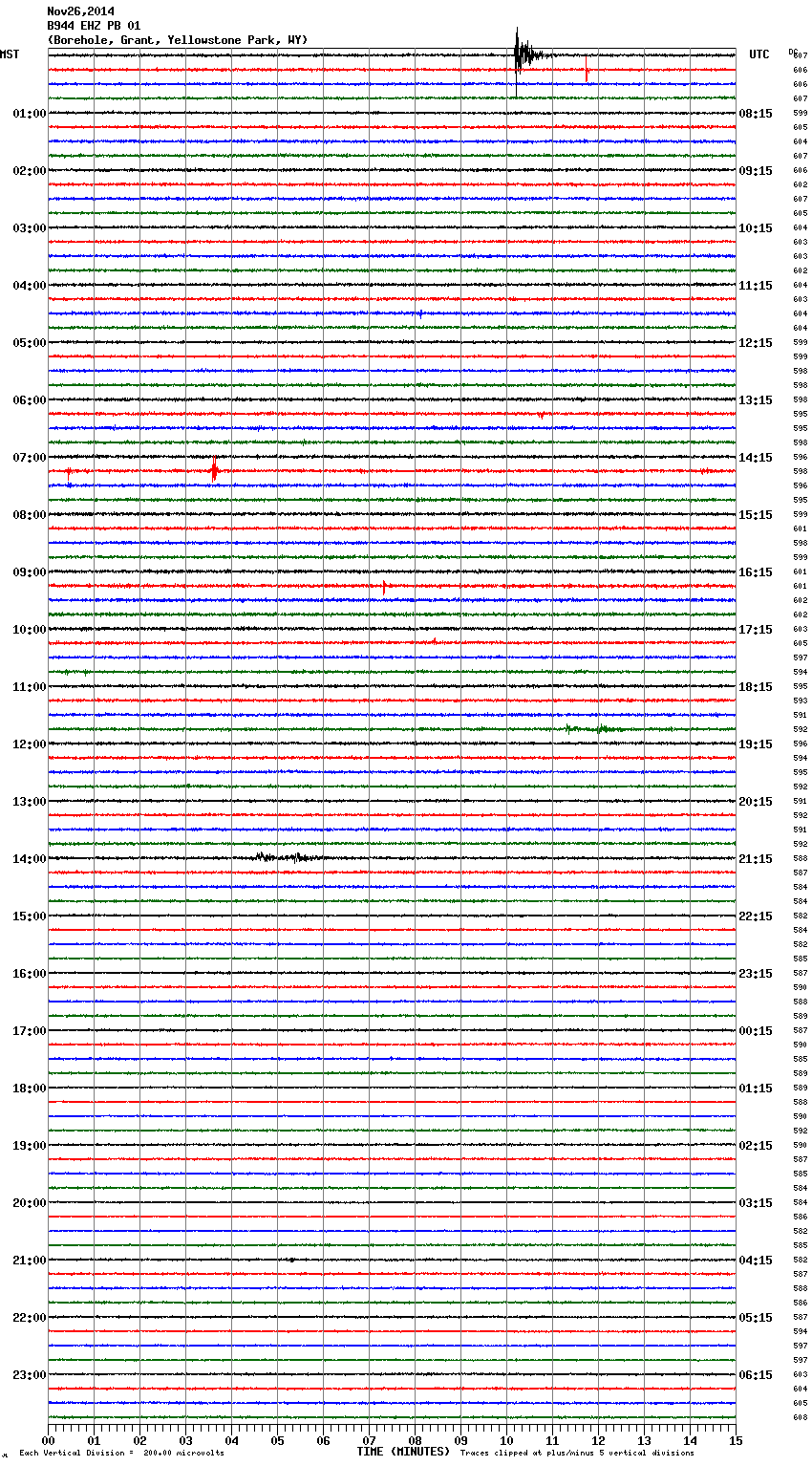Select the 05:00 MST time label
This screenshot has height=1466, width=812.
click(30, 343)
